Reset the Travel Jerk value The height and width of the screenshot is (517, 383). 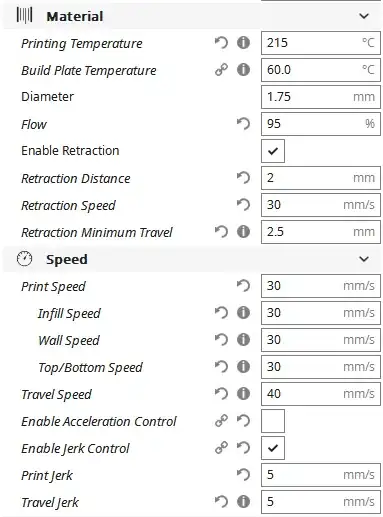coord(221,502)
